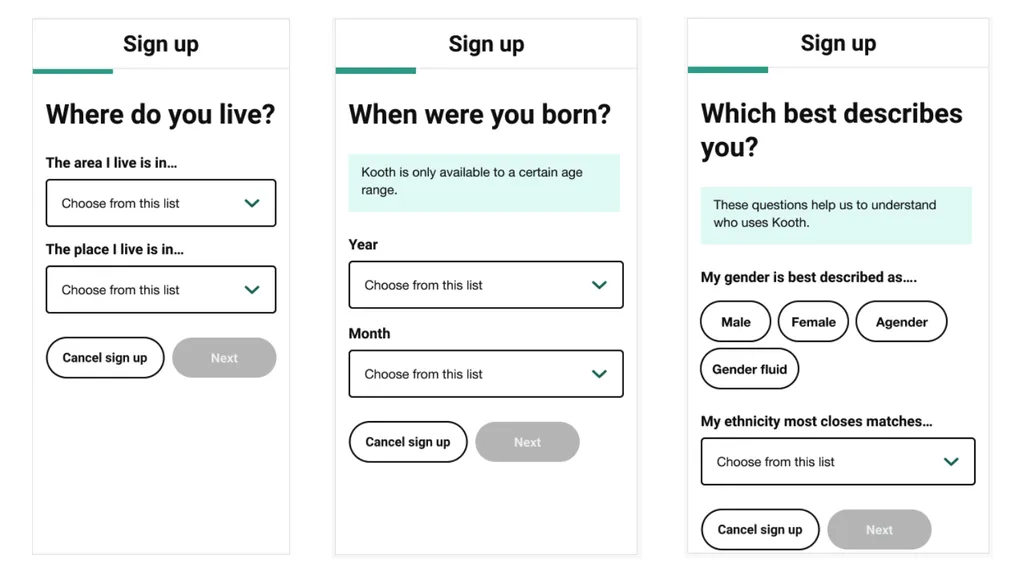The width and height of the screenshot is (1024, 576).
Task: Open 'The area I live is in' list
Action: (x=161, y=203)
